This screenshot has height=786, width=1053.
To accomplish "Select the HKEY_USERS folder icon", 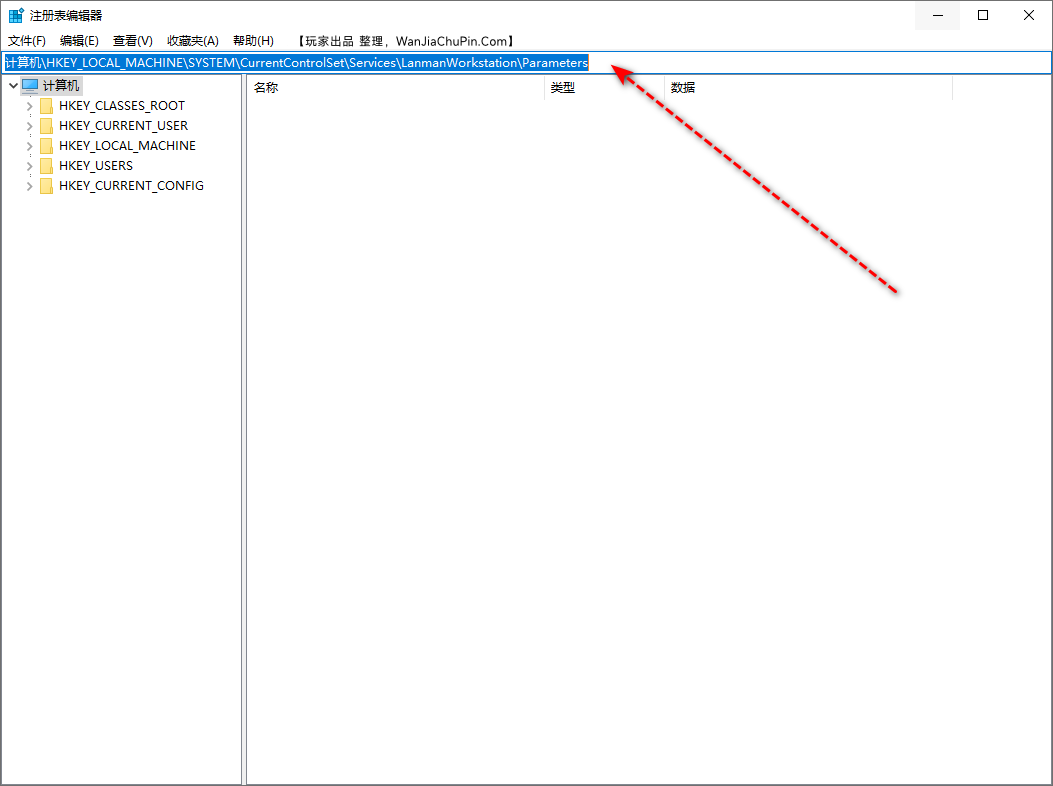I will tap(46, 165).
